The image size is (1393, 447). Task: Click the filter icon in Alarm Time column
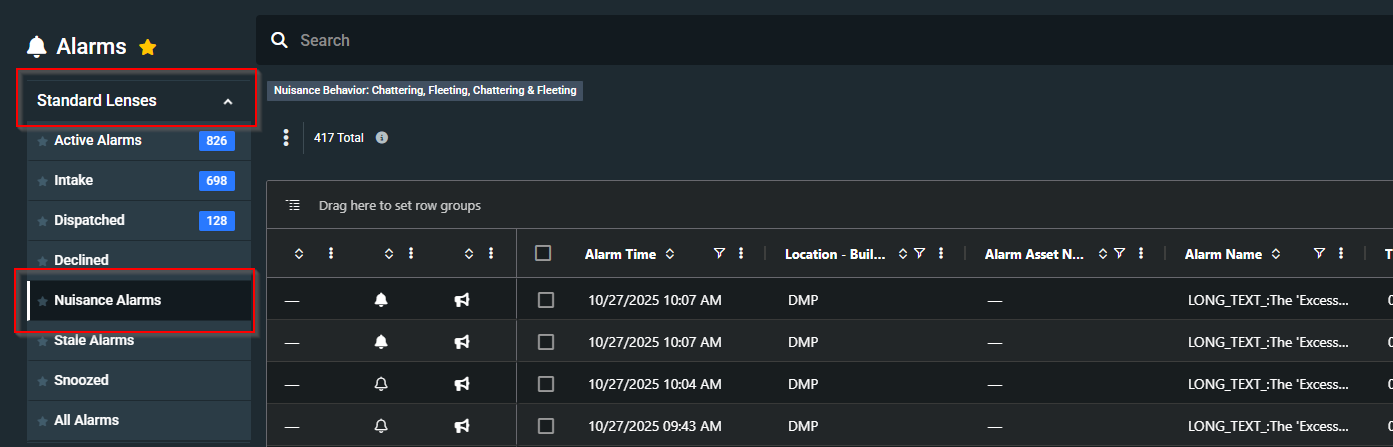(719, 254)
